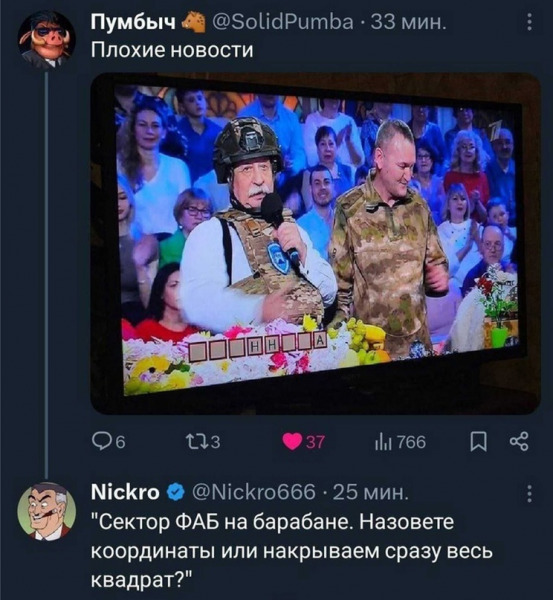This screenshot has width=553, height=600.
Task: Click the Плохие новости tweet text
Action: tap(172, 50)
